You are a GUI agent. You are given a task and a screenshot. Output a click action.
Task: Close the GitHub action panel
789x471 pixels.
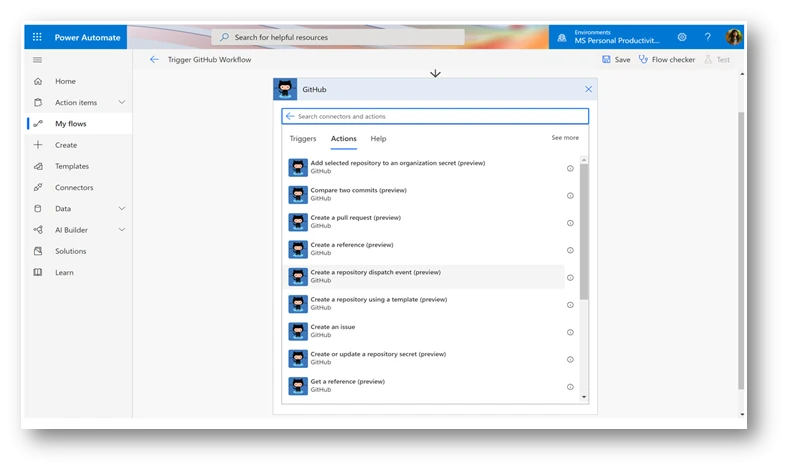588,89
